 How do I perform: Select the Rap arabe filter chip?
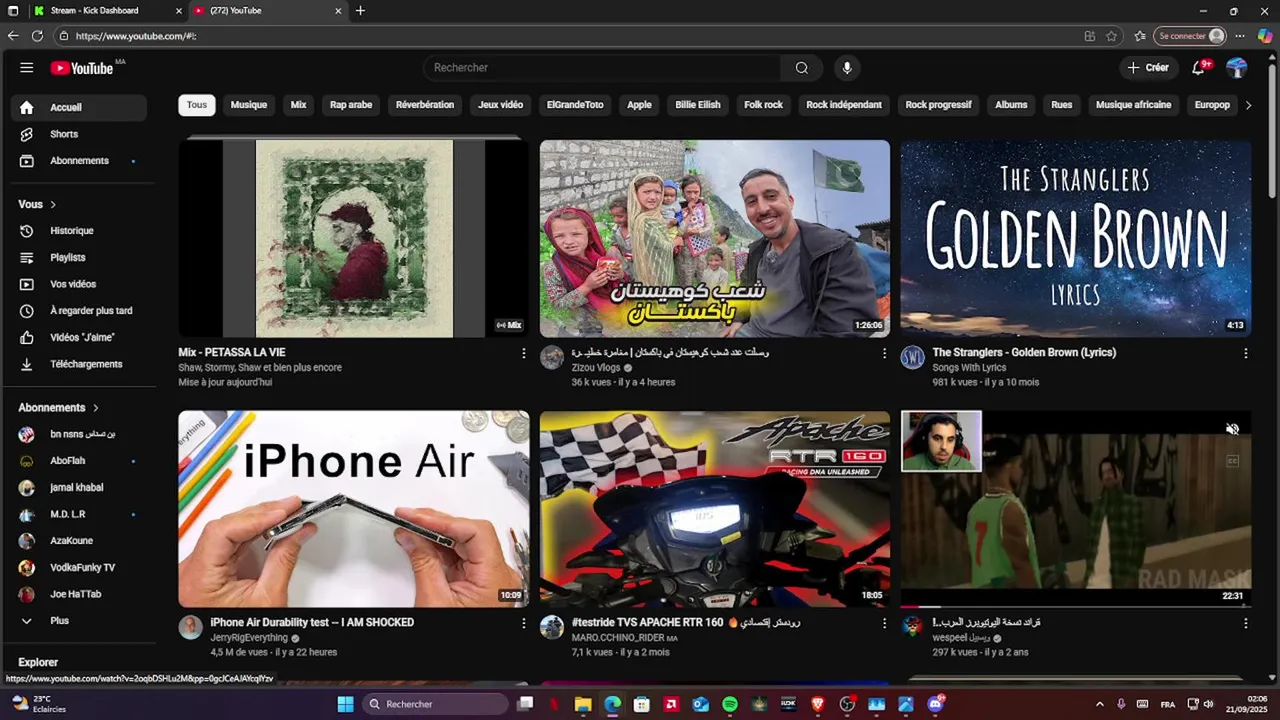[x=351, y=105]
